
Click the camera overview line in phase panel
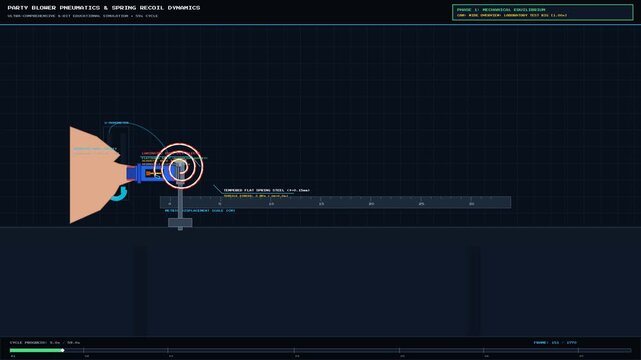coord(512,15)
